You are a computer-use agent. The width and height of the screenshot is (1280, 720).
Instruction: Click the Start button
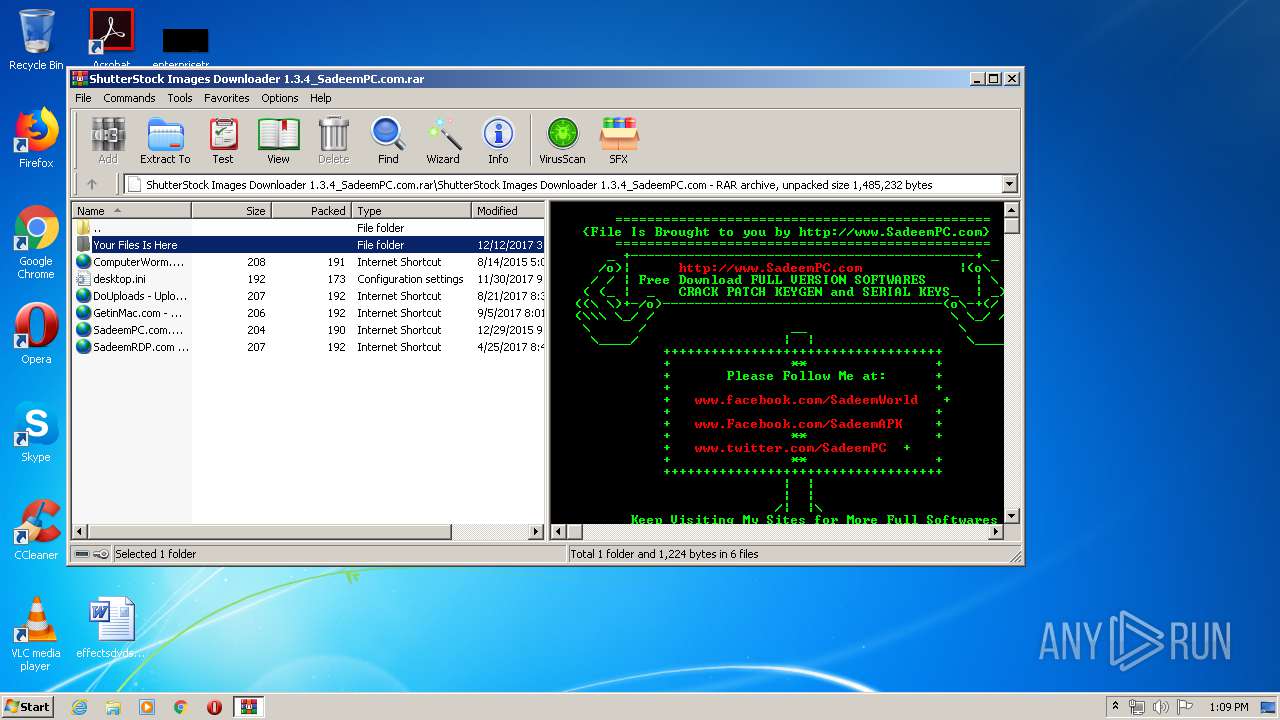click(27, 707)
